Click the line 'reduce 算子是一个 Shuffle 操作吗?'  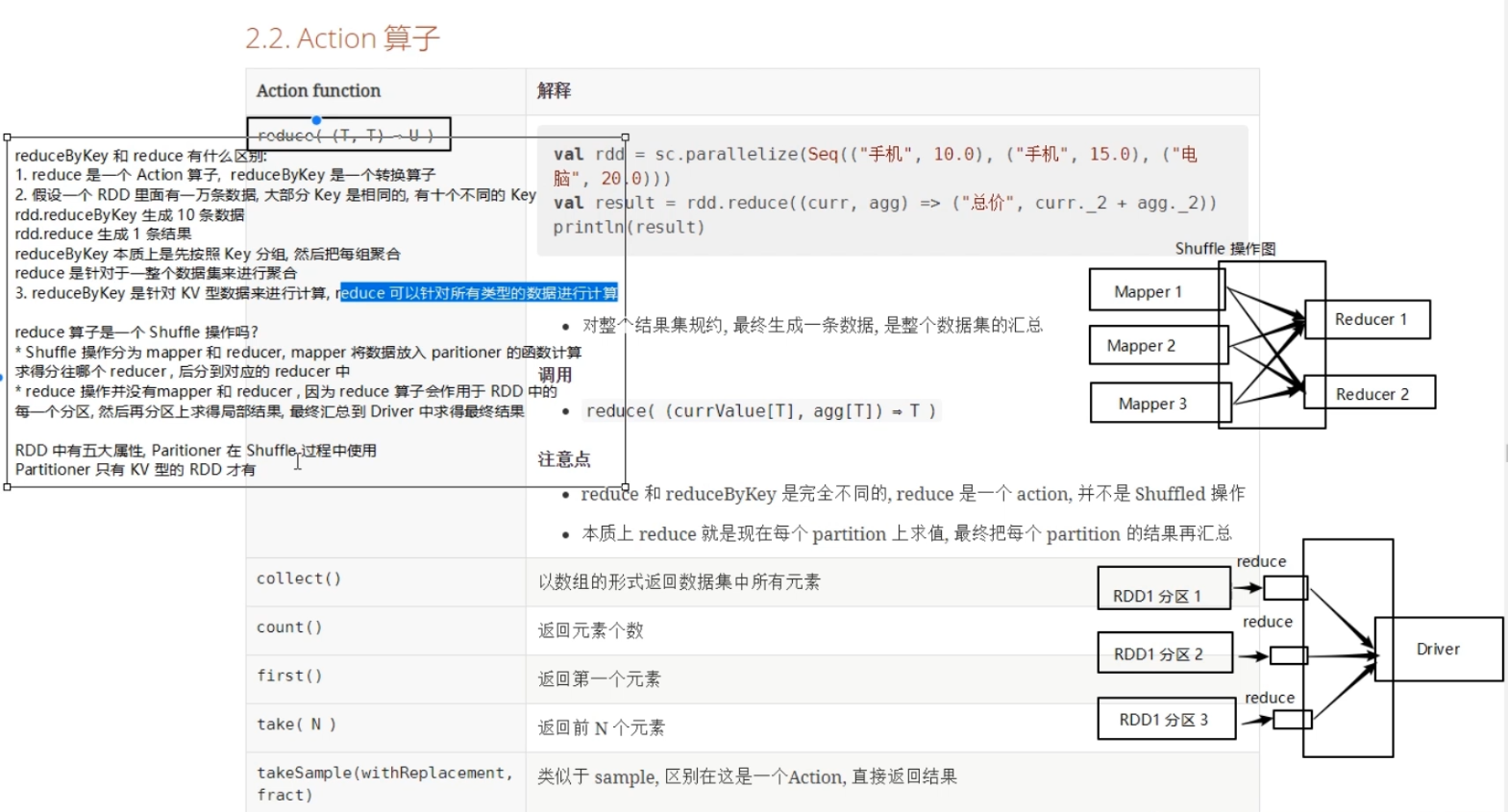(136, 332)
